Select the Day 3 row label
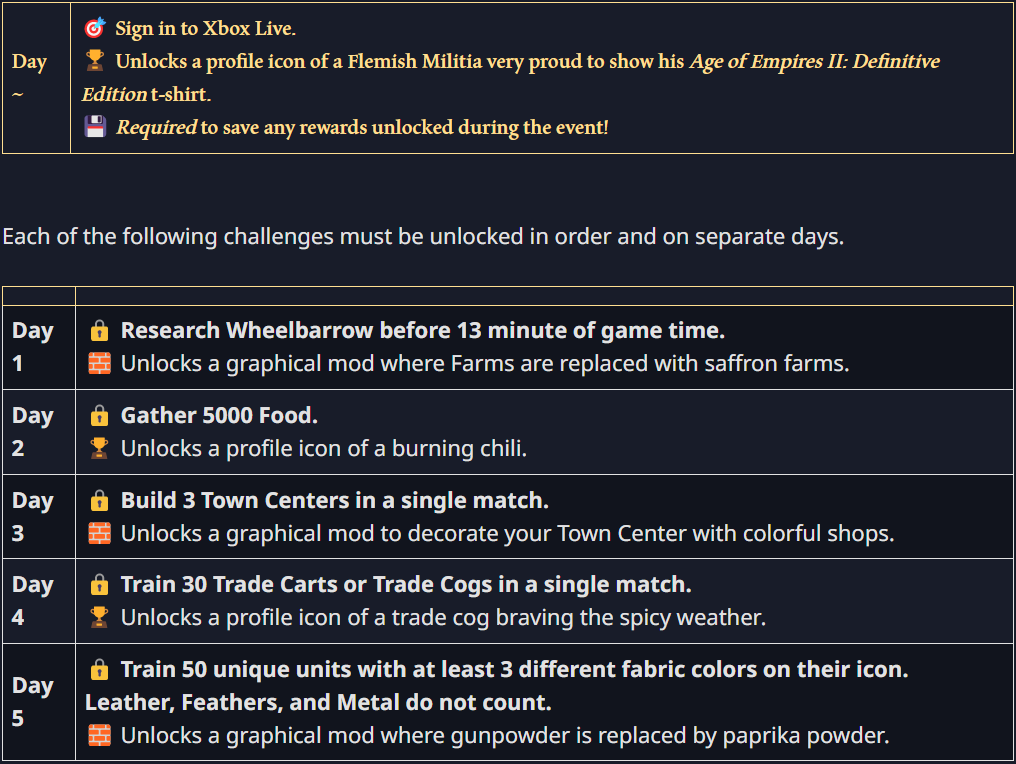Screen dimensions: 1016x764 click(32, 516)
